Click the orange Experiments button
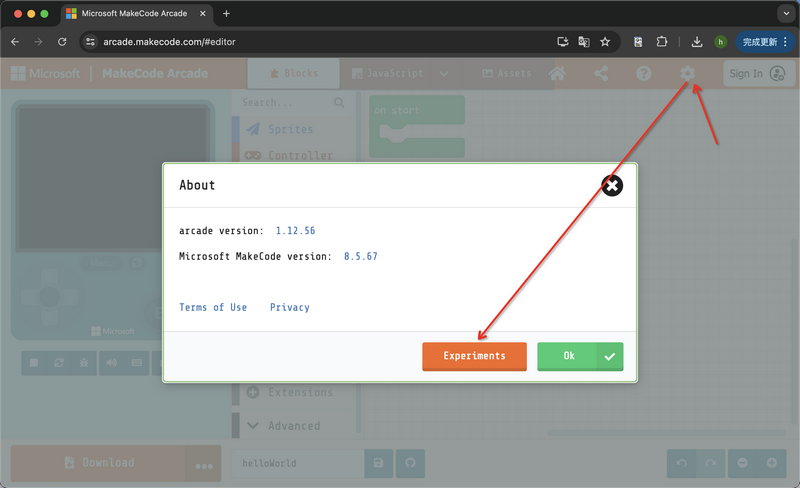This screenshot has width=800, height=488. coord(474,356)
